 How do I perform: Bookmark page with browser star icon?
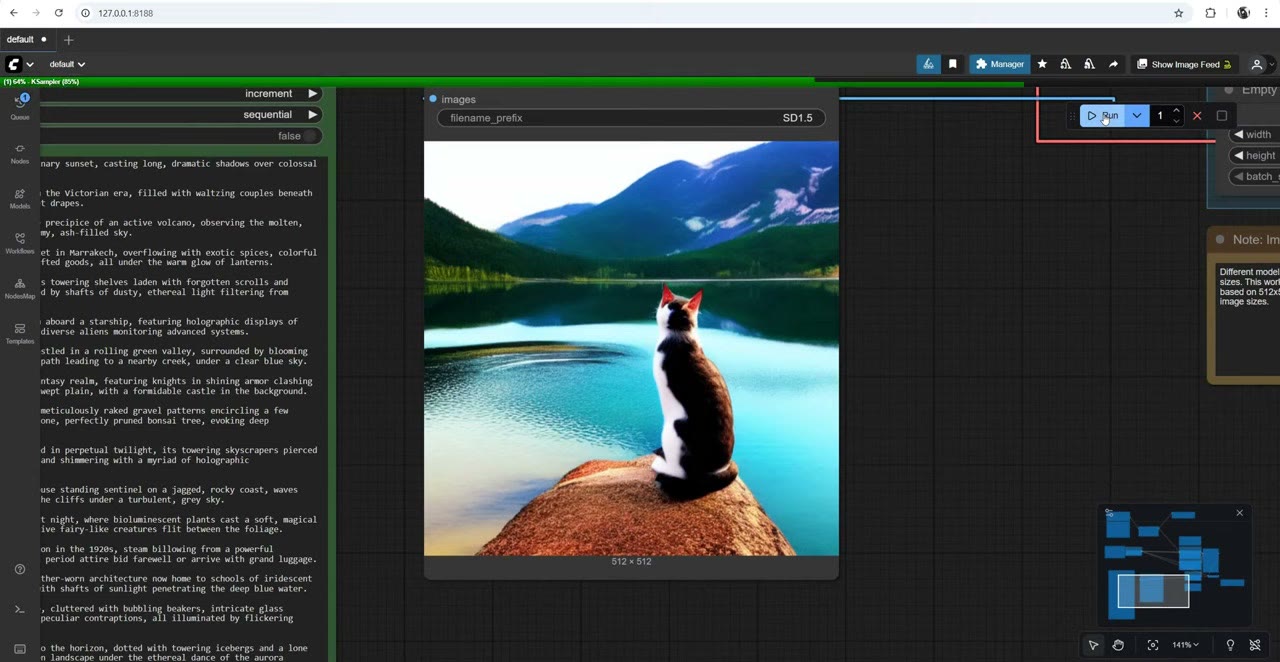[x=1179, y=13]
